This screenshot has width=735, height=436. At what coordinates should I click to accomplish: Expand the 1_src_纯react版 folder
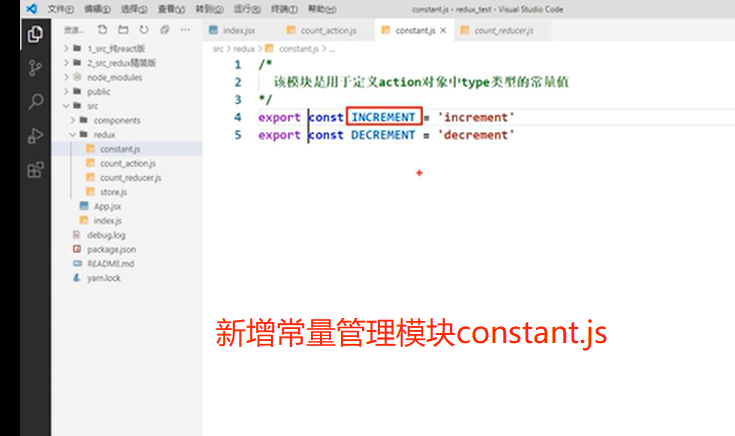click(127, 49)
